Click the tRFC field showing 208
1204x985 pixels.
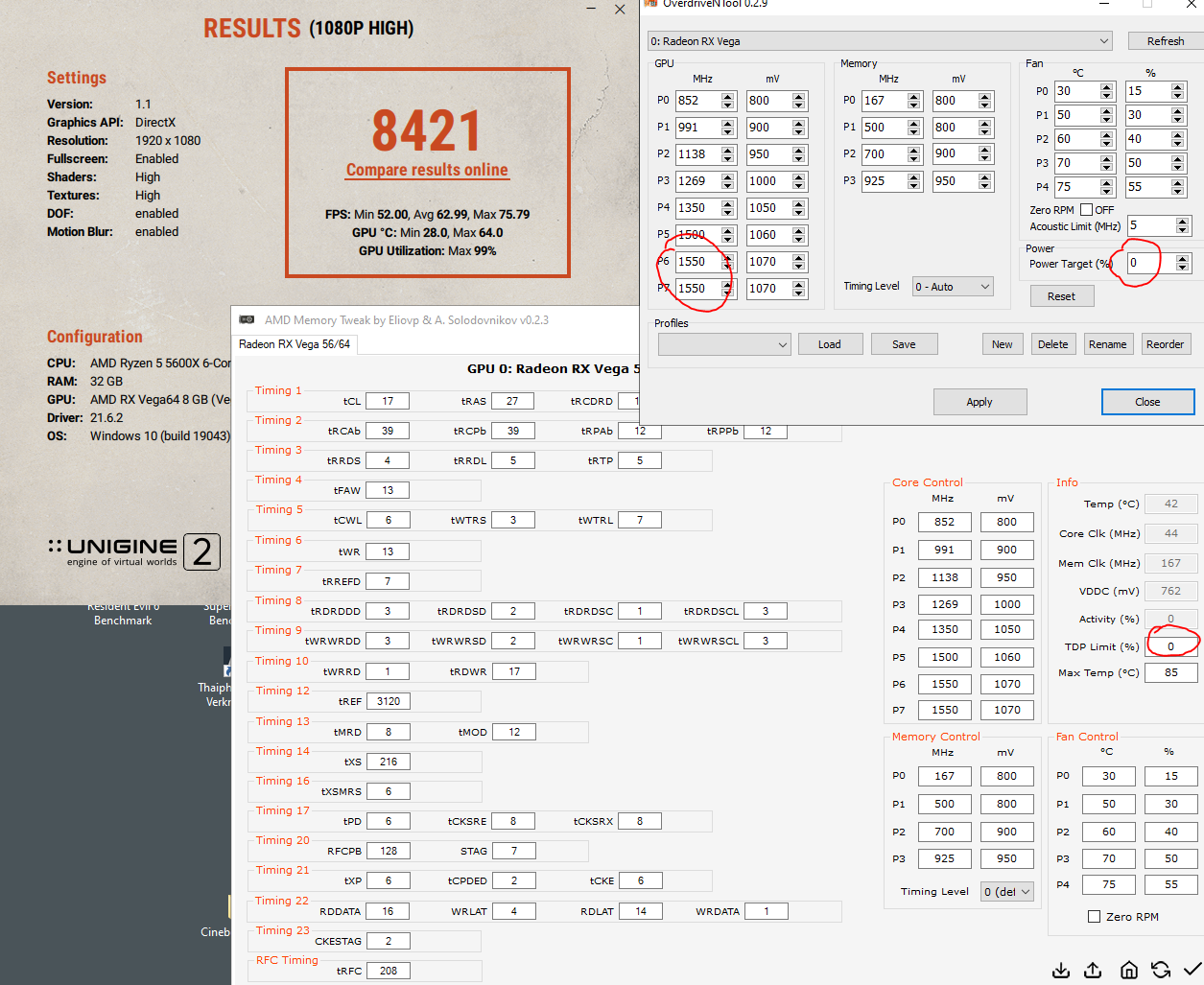click(388, 971)
